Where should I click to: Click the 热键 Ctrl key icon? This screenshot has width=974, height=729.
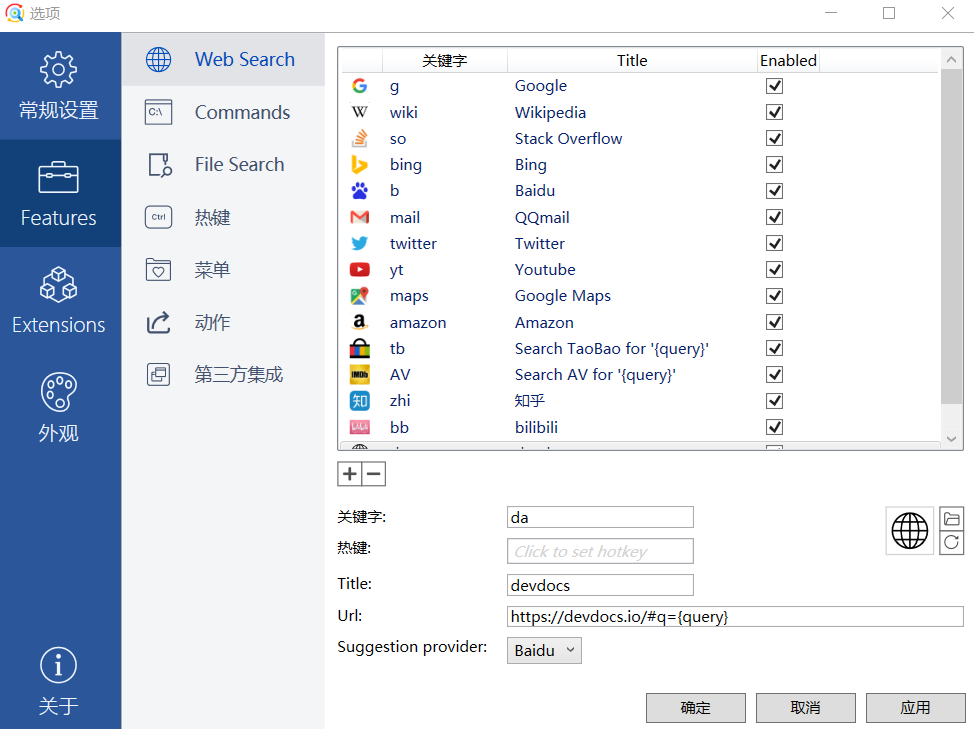coord(158,217)
